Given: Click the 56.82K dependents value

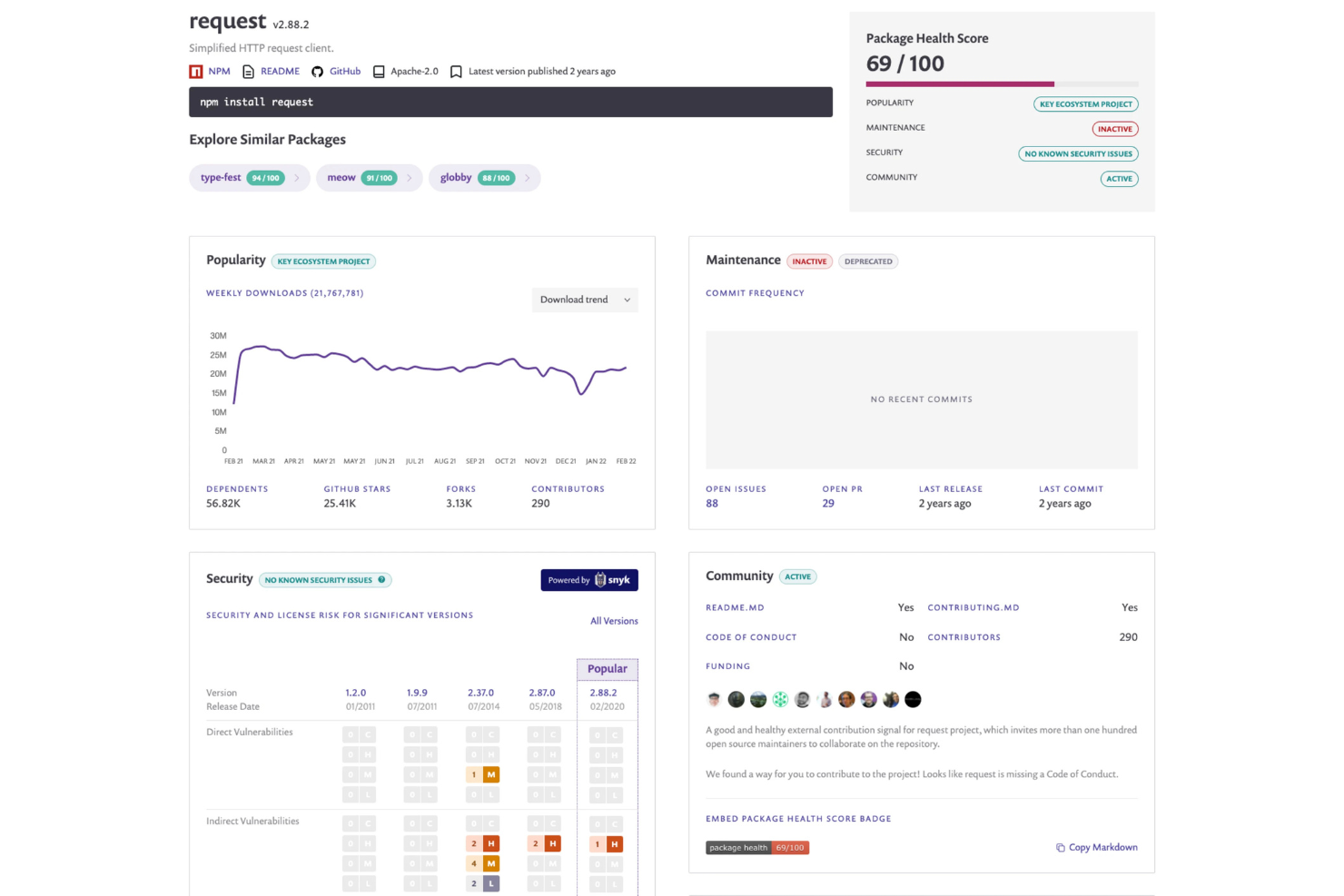Looking at the screenshot, I should click(223, 504).
